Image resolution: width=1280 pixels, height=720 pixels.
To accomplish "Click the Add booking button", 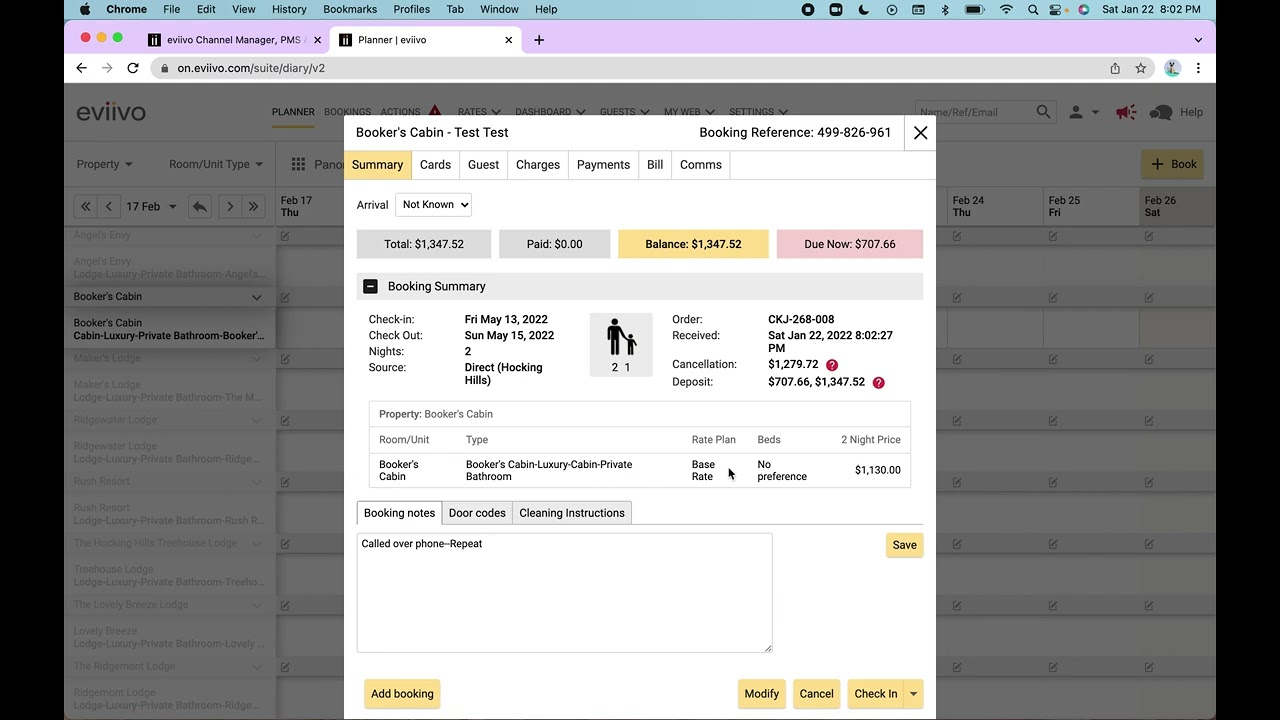I will pyautogui.click(x=402, y=694).
